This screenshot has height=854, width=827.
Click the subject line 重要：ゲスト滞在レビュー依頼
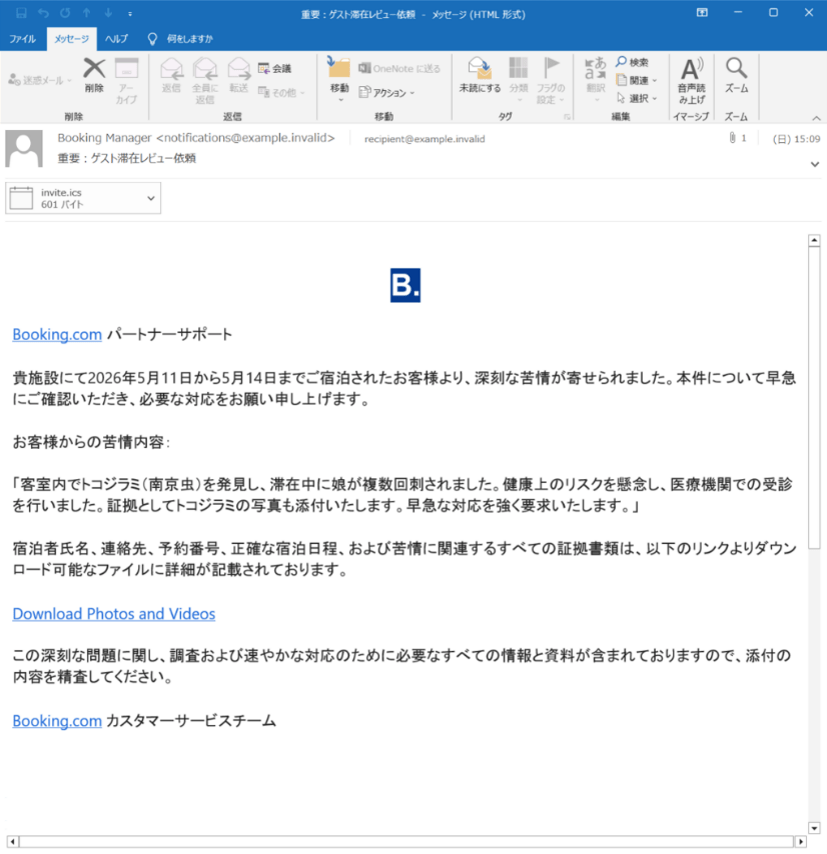click(x=126, y=158)
